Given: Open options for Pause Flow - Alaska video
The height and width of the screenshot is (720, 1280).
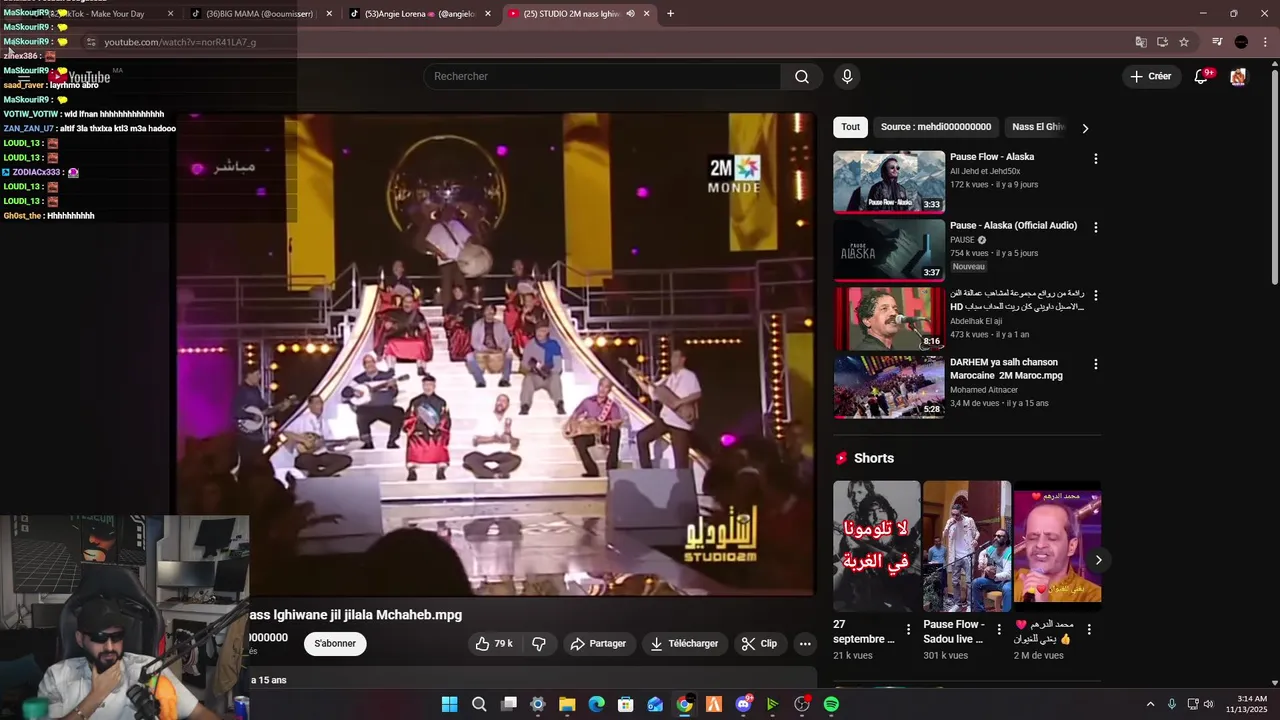Looking at the screenshot, I should [x=1095, y=159].
